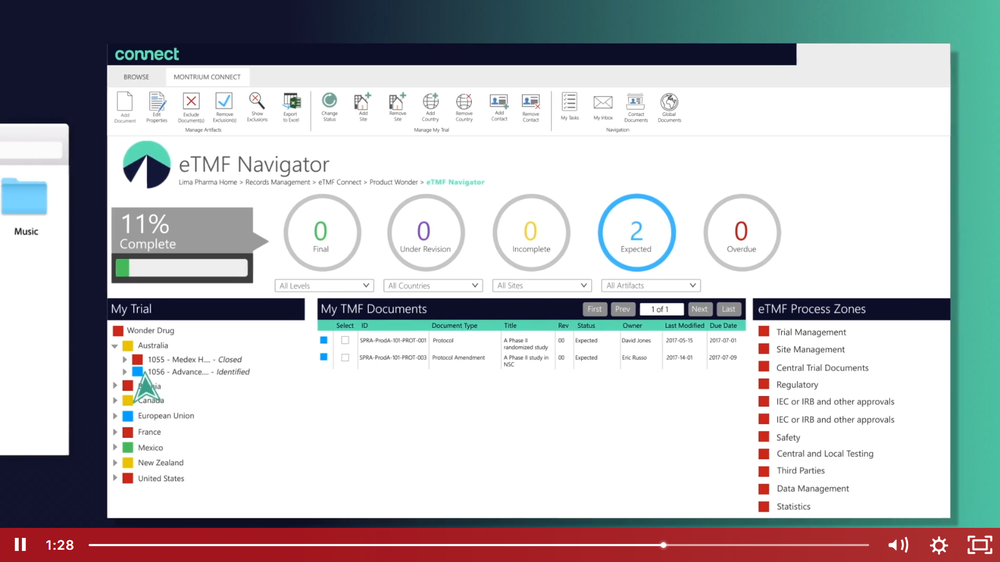Expand the 1055 - Medex site node
This screenshot has width=1000, height=562.
pos(125,360)
